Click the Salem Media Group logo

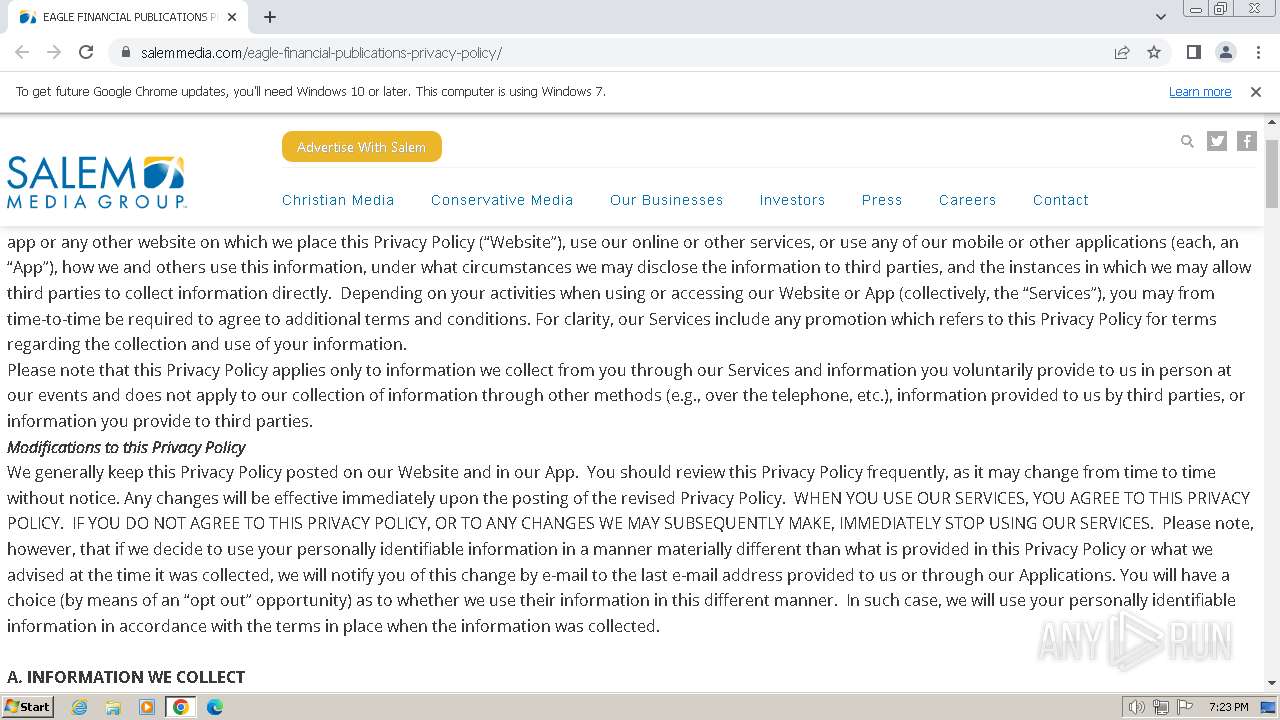pos(97,182)
